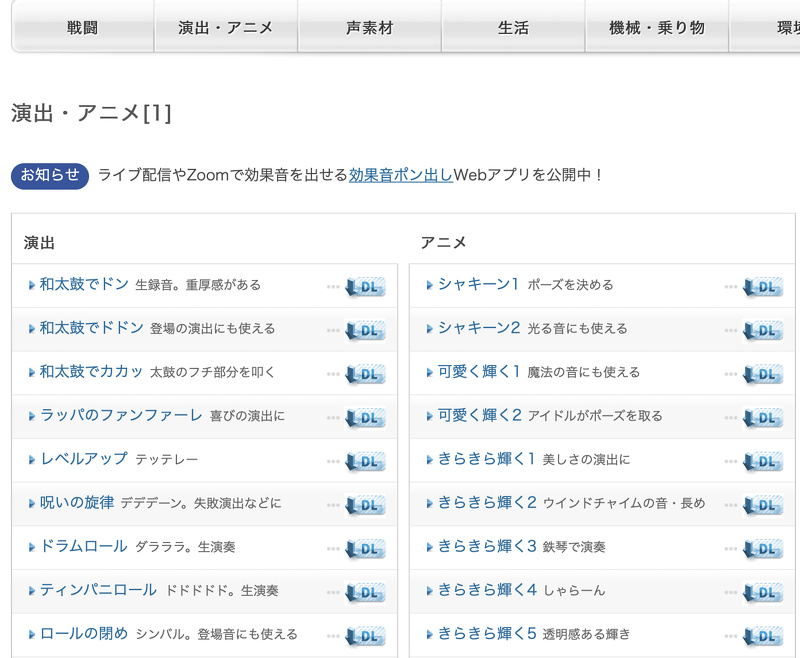Click DL icon next to シャキーン1
The width and height of the screenshot is (800, 658).
763,287
